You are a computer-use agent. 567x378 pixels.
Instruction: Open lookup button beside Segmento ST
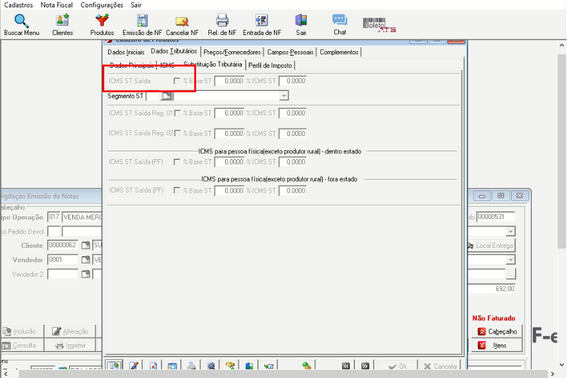click(x=167, y=96)
